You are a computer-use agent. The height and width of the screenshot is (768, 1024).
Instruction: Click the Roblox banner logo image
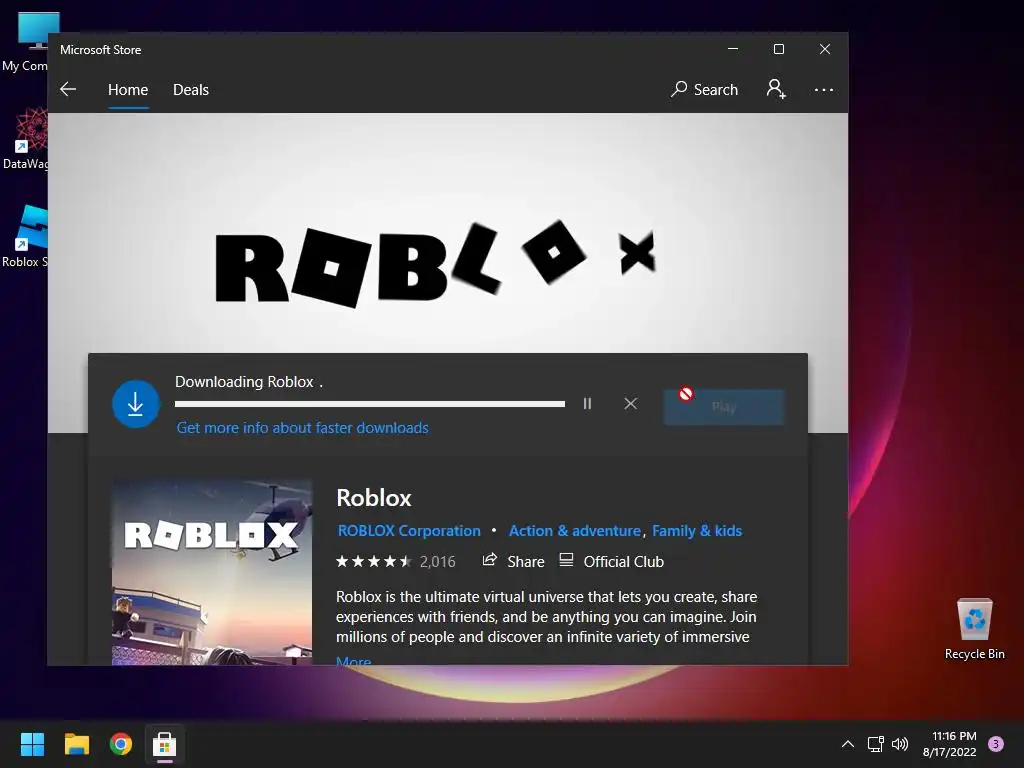click(x=436, y=264)
